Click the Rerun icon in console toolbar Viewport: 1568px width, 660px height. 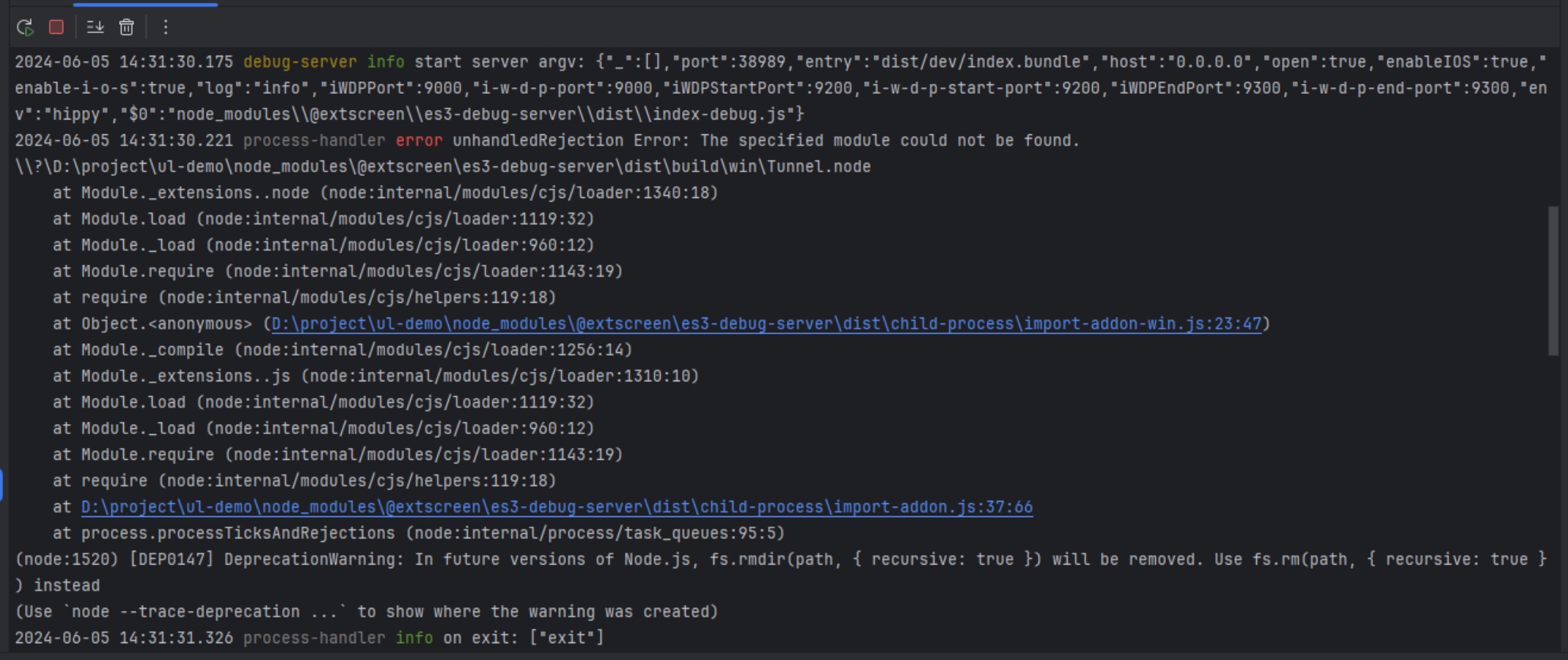click(25, 28)
